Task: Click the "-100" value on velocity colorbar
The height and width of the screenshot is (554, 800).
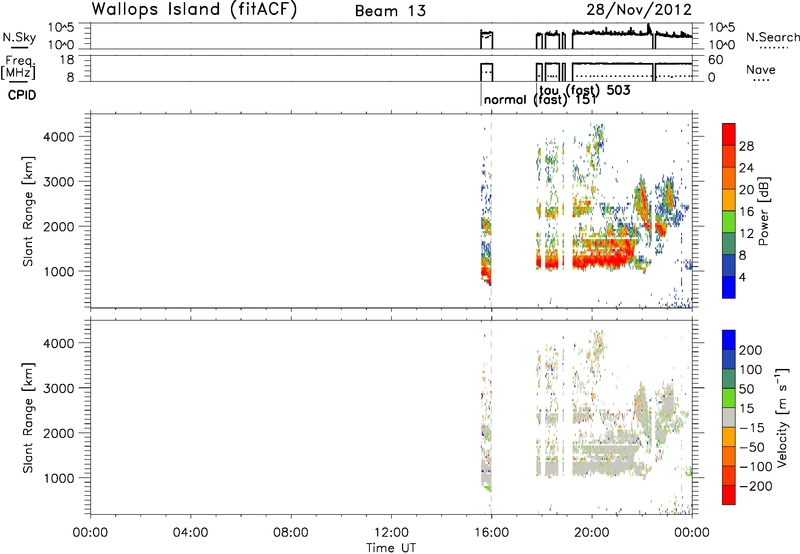Action: coord(755,467)
